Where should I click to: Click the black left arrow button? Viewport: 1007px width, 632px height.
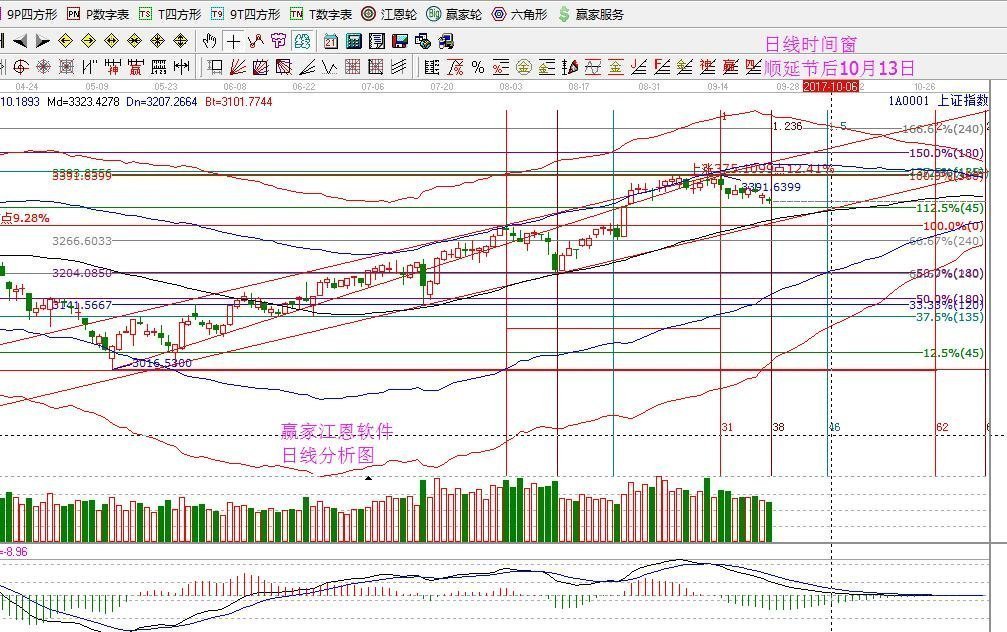click(x=20, y=41)
